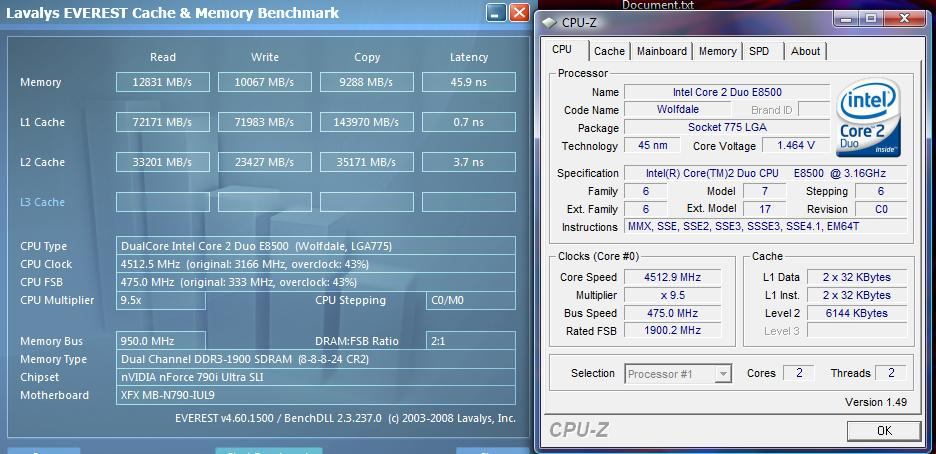The height and width of the screenshot is (454, 936).
Task: Click the Bus Speed 475.0 MHz field in CPU-Z
Action: tap(672, 313)
